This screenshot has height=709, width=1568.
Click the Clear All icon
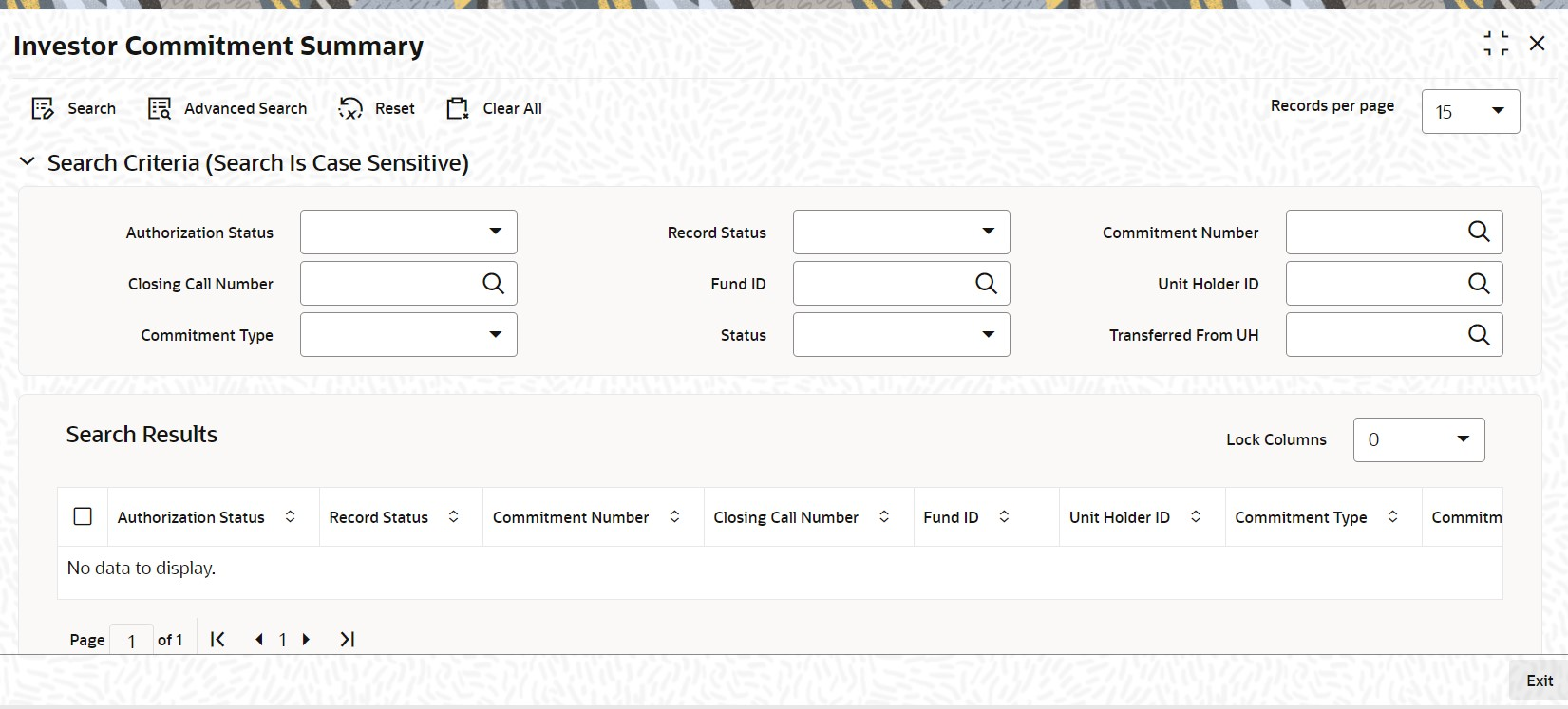[x=458, y=108]
